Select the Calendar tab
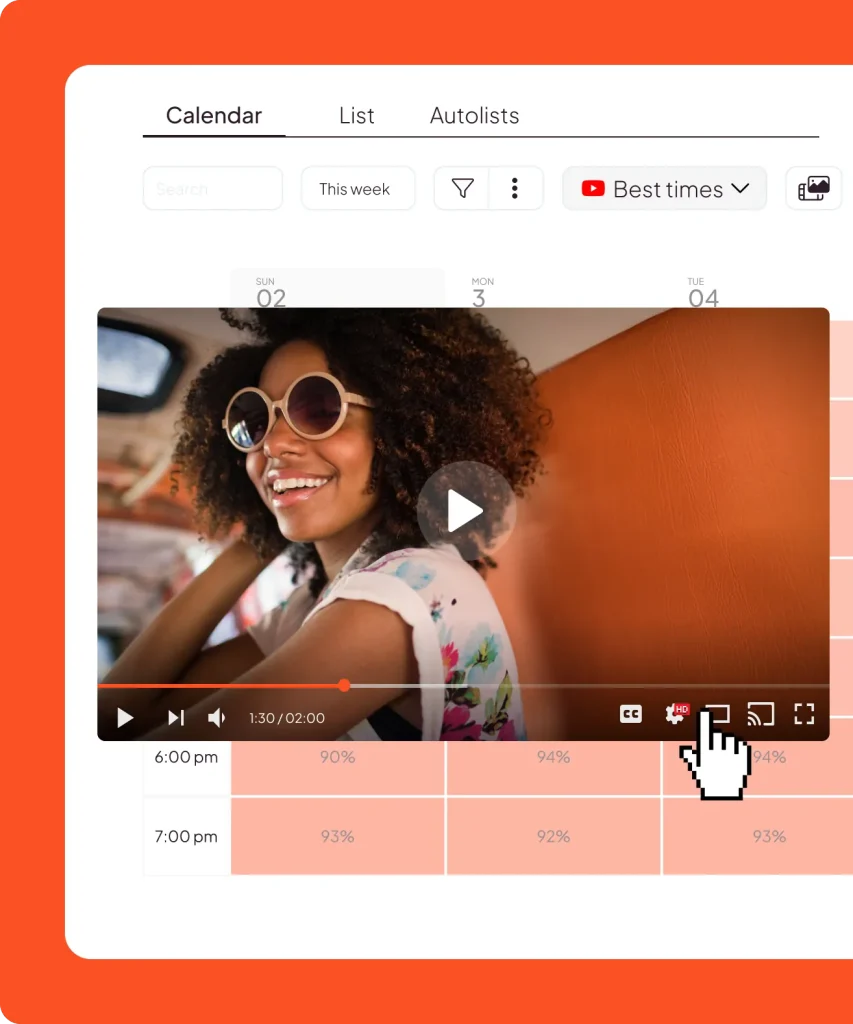The width and height of the screenshot is (853, 1024). [x=214, y=116]
